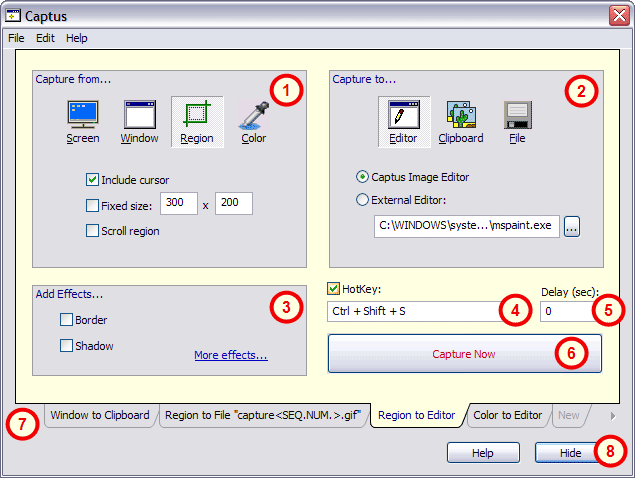Image resolution: width=635 pixels, height=478 pixels.
Task: Set capture destination to File icon
Action: 516,116
